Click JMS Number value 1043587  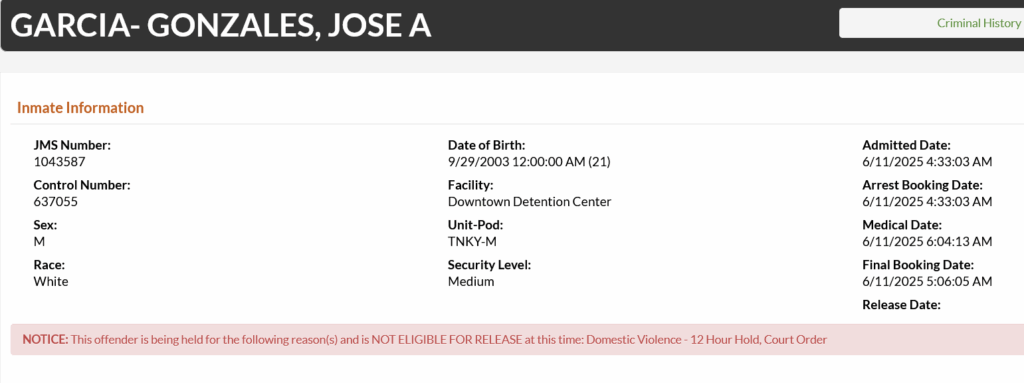pyautogui.click(x=59, y=161)
